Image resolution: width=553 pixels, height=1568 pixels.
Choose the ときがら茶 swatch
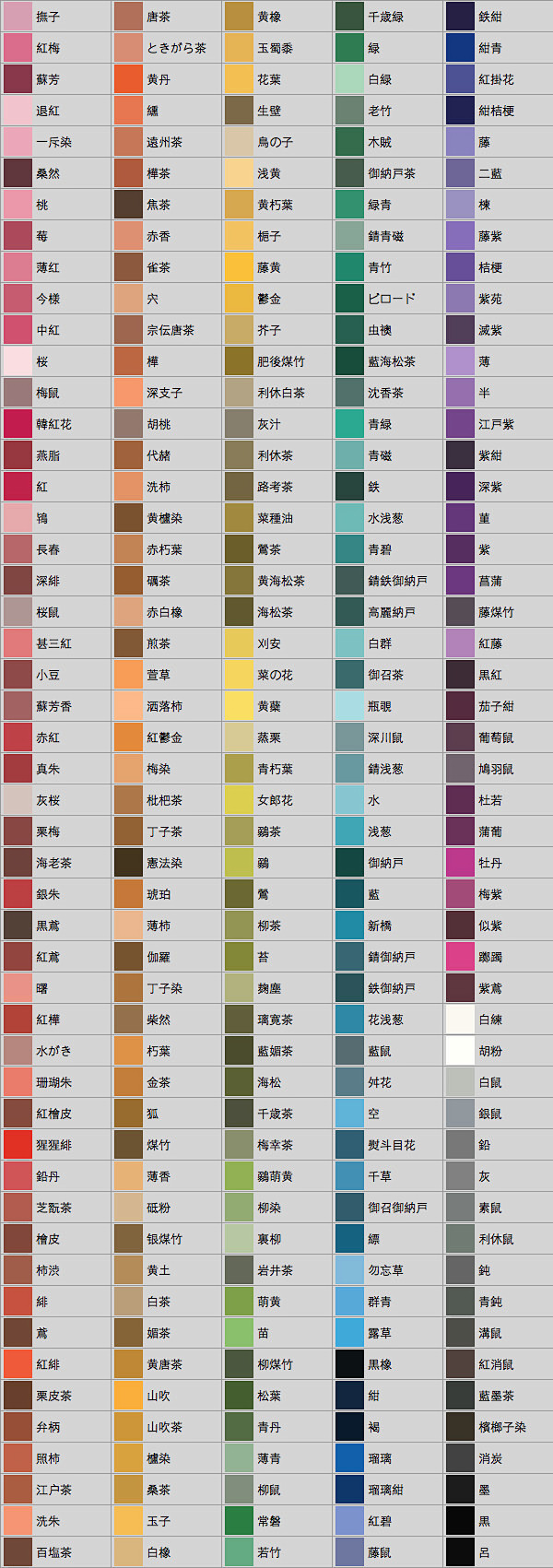(x=128, y=48)
